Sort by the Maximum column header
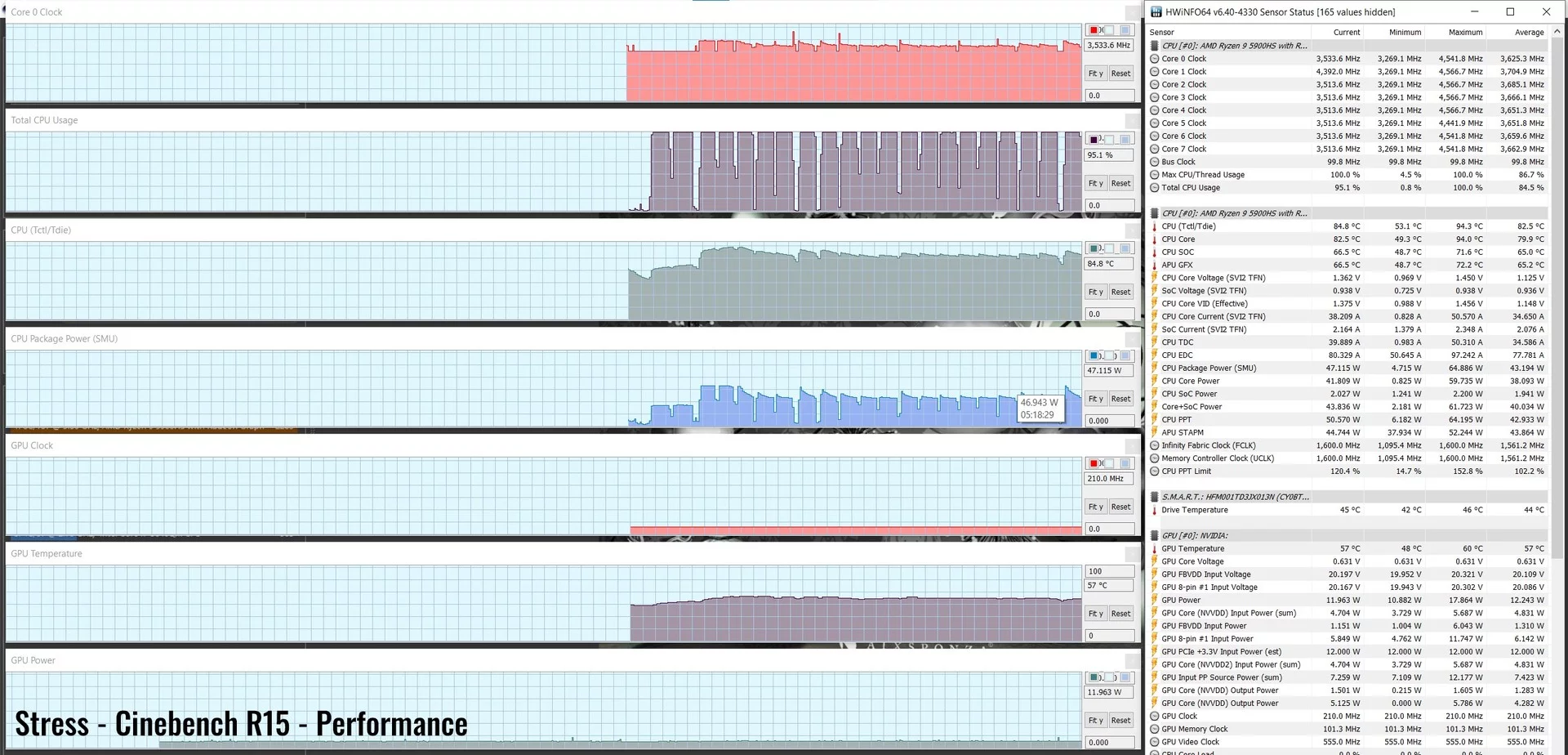Screen dimensions: 1568x755 pyautogui.click(x=1465, y=33)
